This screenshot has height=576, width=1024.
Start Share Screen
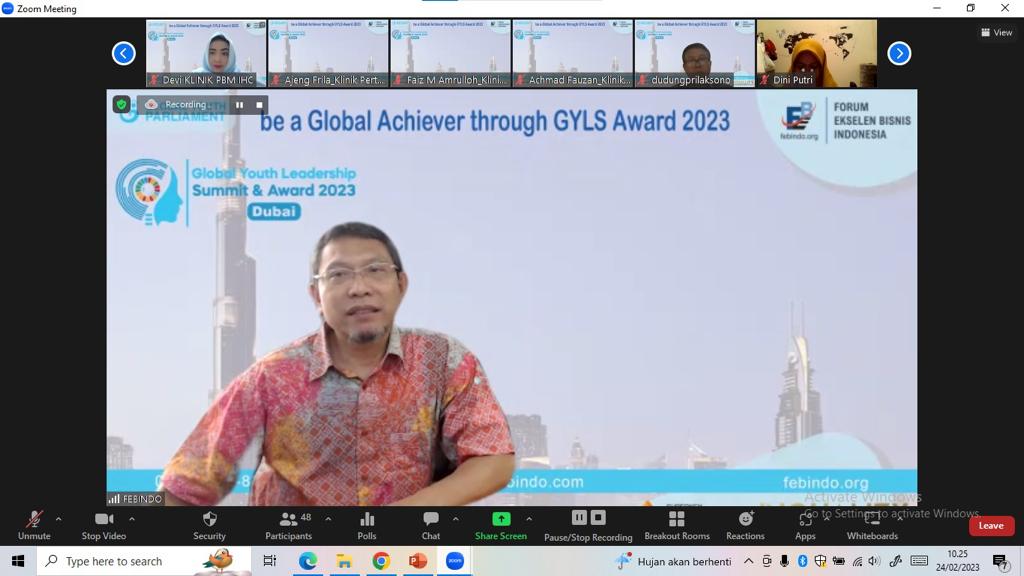click(501, 526)
